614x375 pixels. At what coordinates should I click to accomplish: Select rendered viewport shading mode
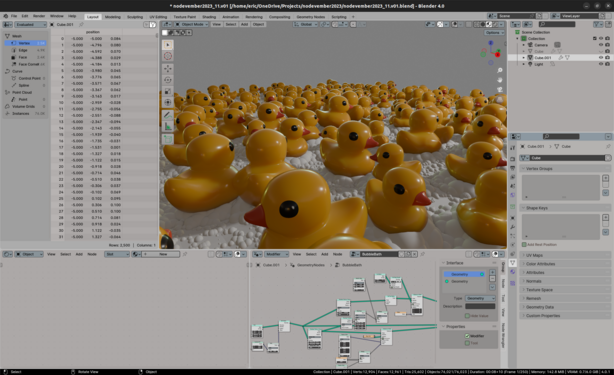(x=495, y=24)
